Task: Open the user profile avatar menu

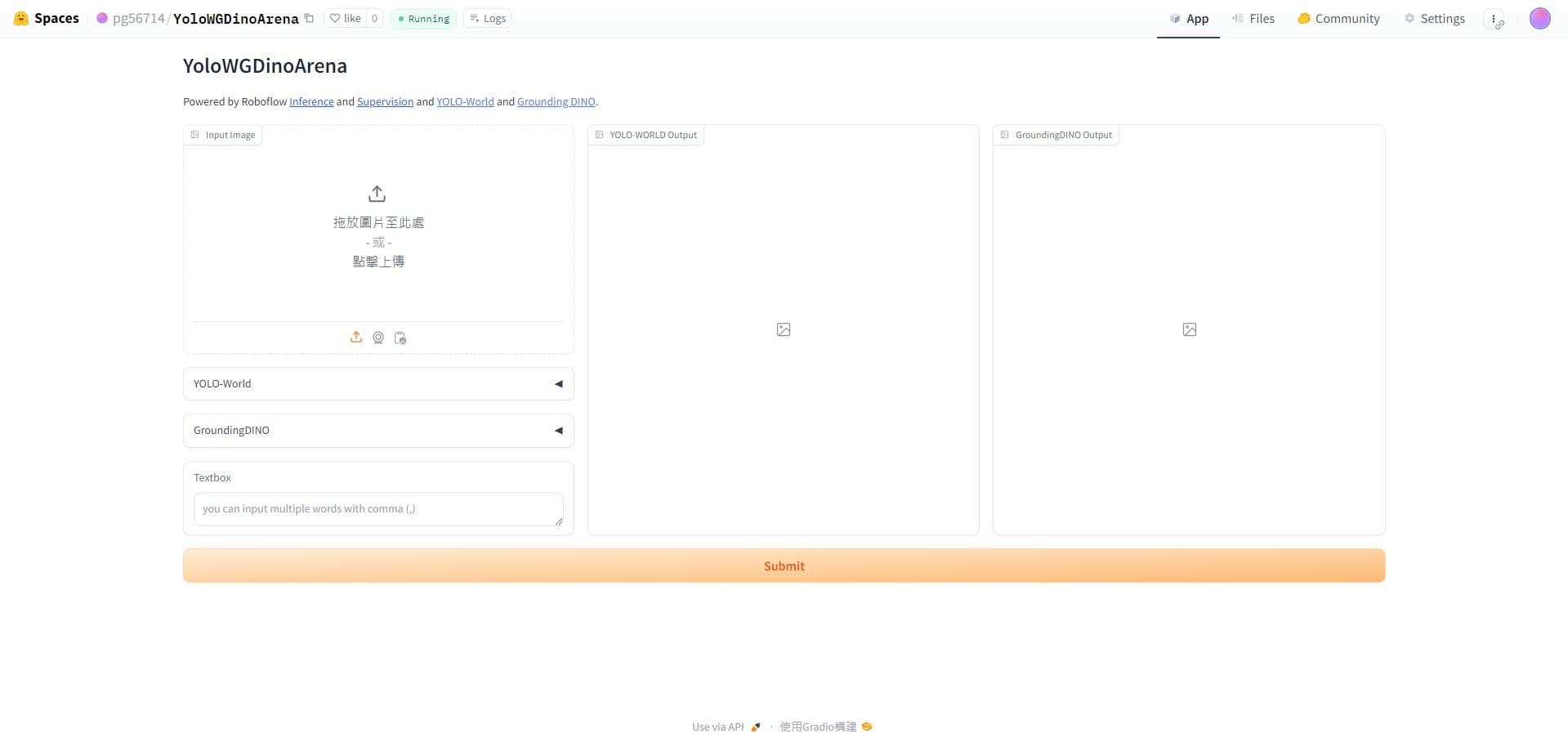Action: [x=1539, y=19]
